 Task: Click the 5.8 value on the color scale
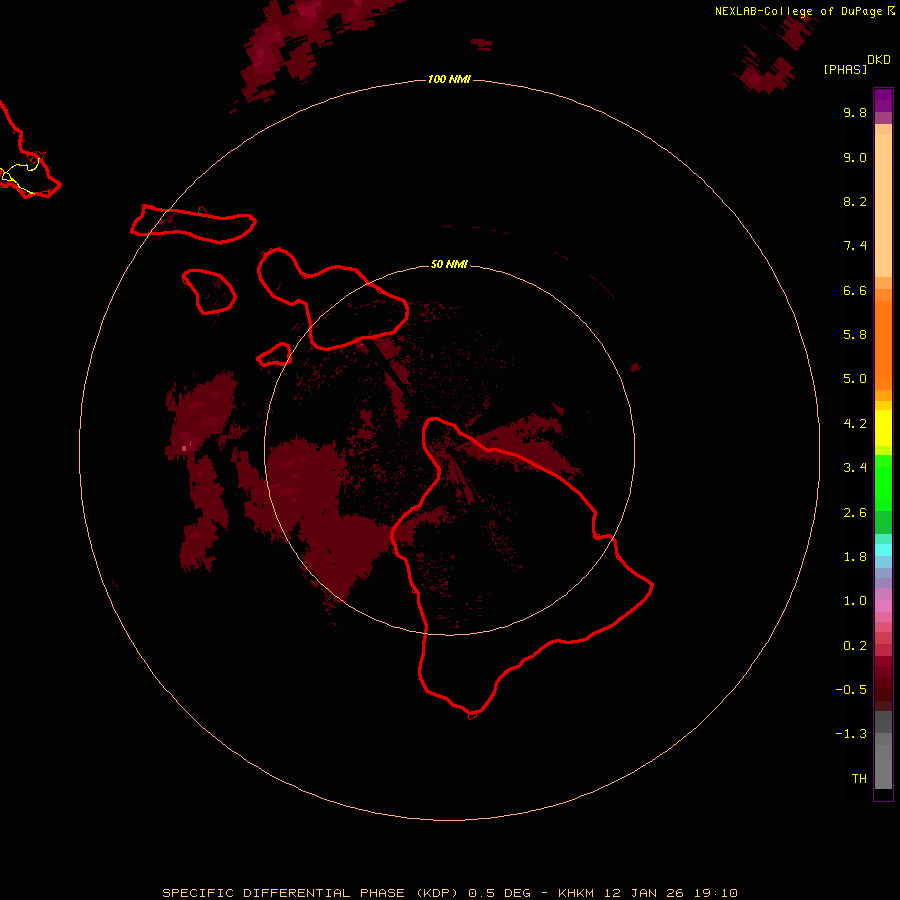click(x=855, y=335)
